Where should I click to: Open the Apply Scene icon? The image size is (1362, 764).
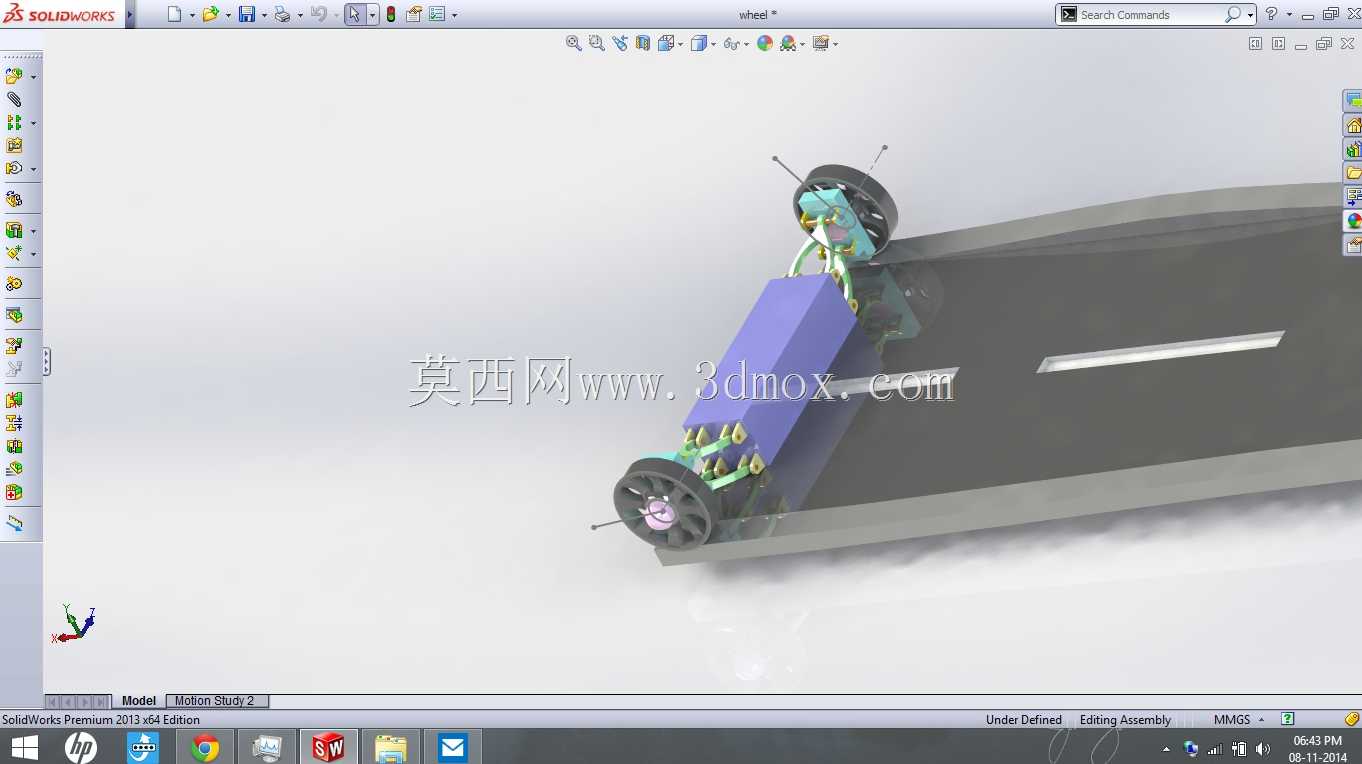(788, 43)
